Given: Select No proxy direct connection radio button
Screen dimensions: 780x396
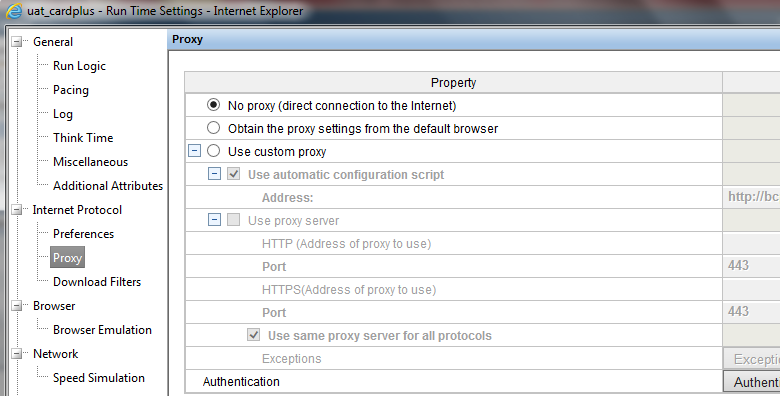Looking at the screenshot, I should (213, 105).
